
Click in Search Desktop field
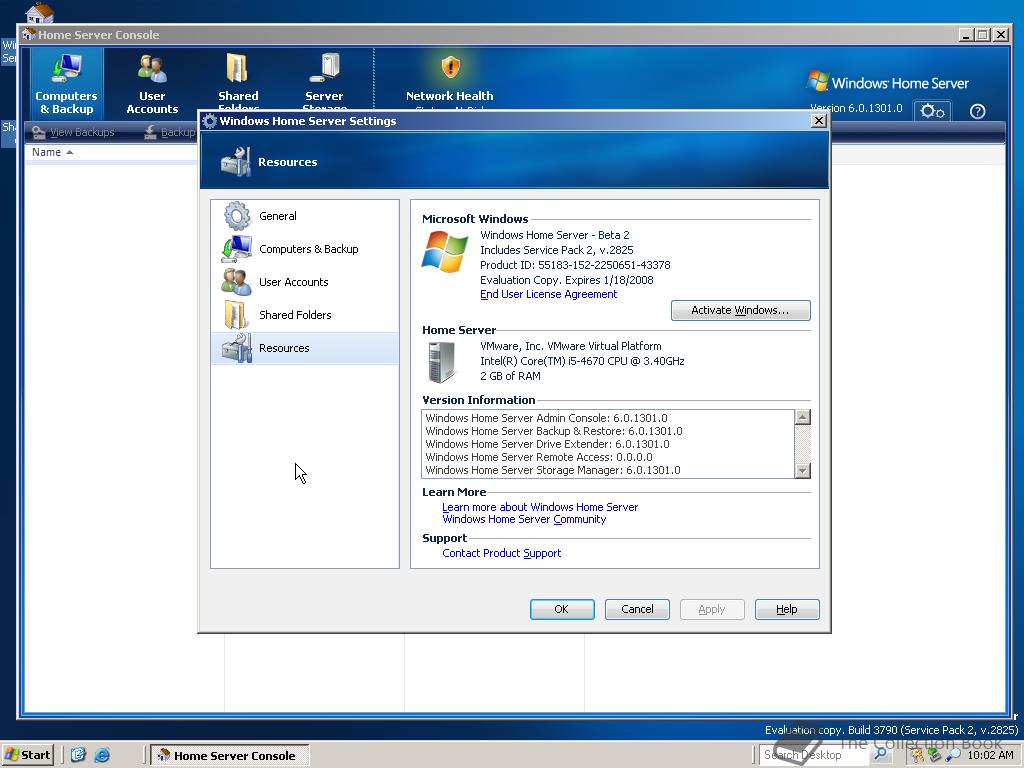tap(813, 755)
